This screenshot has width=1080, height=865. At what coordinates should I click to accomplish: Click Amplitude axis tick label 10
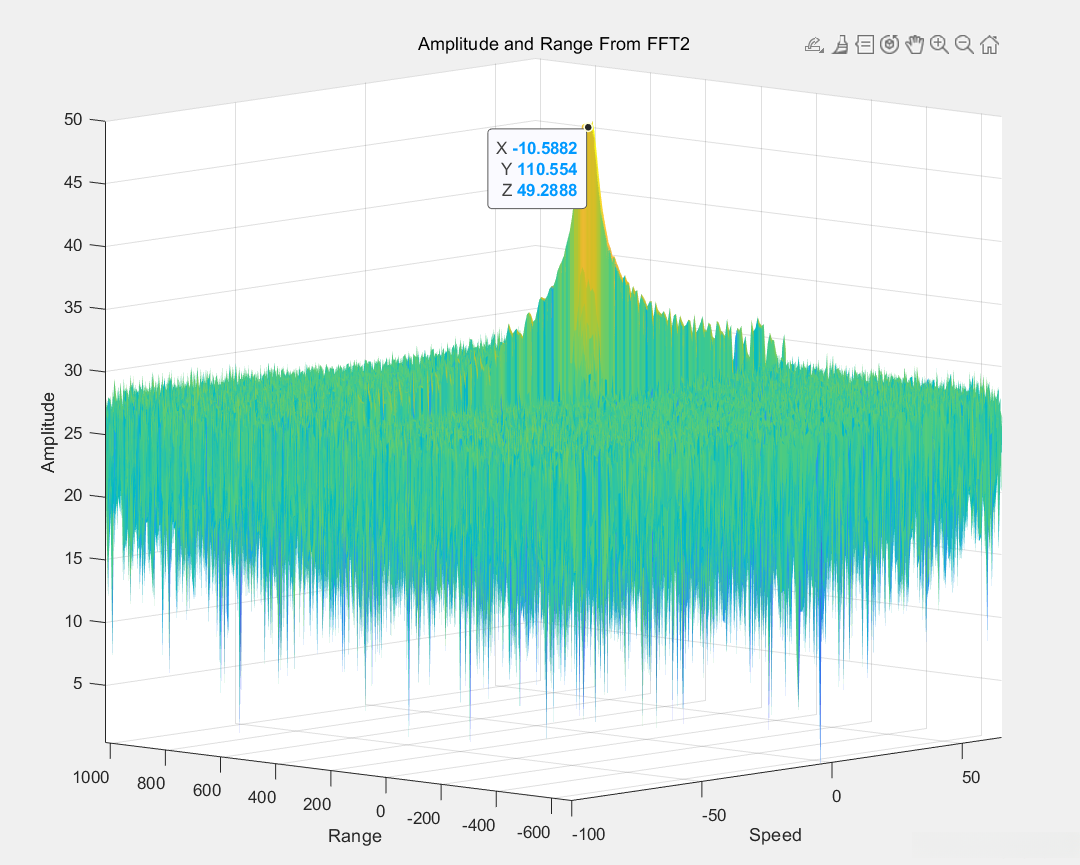click(x=73, y=621)
